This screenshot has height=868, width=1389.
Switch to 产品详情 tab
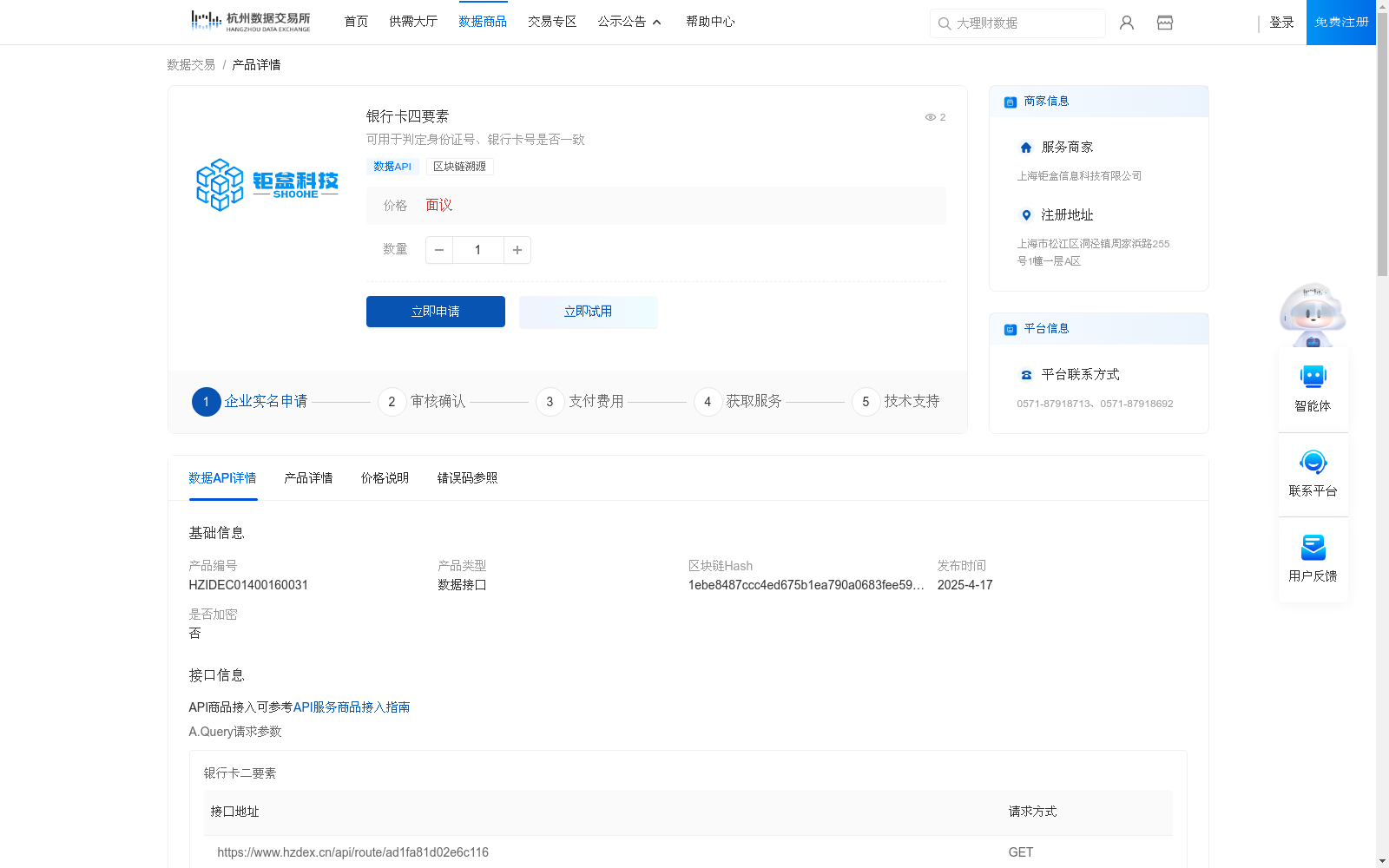(308, 478)
